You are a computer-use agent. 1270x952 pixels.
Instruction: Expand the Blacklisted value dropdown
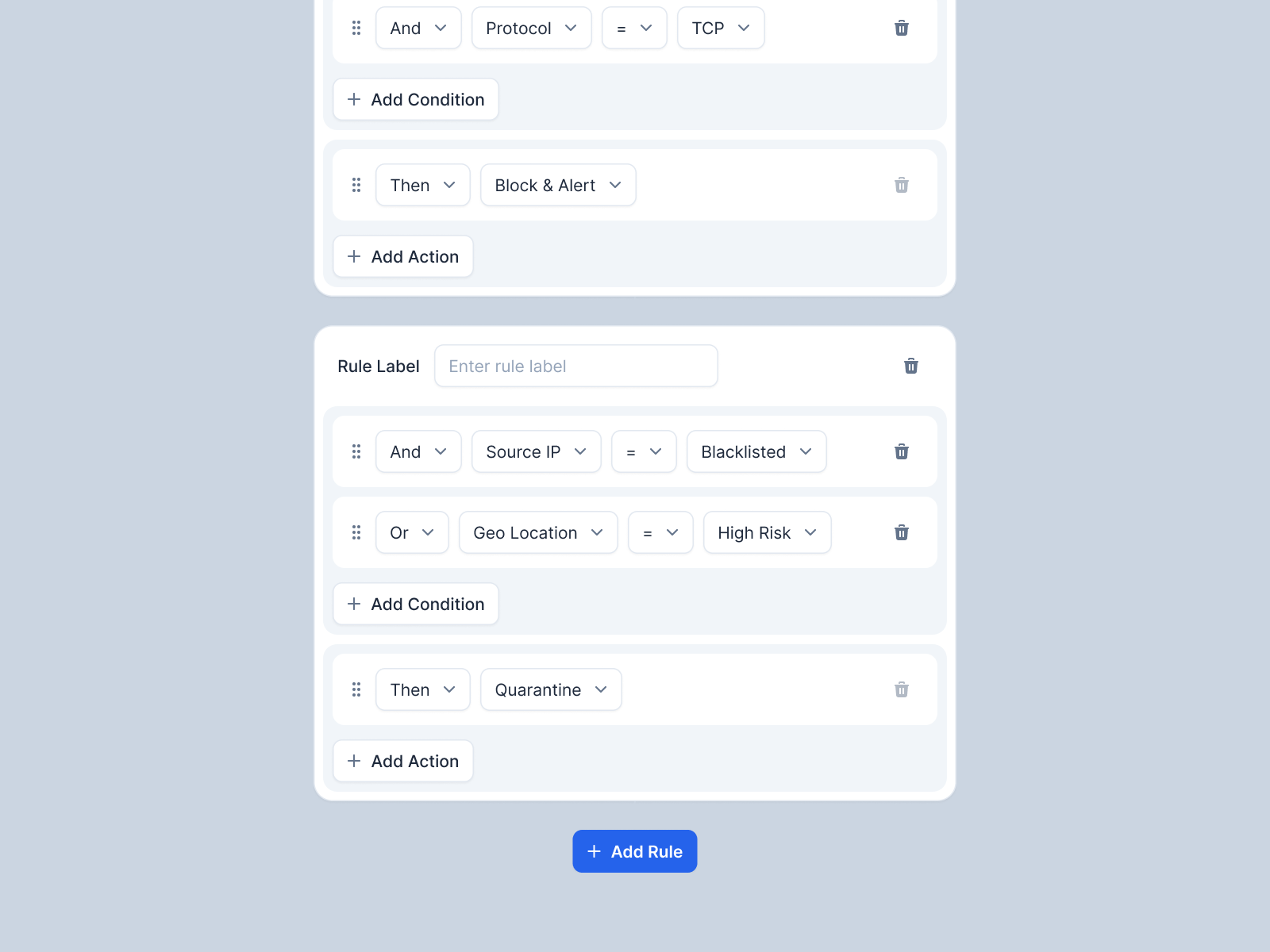click(756, 451)
